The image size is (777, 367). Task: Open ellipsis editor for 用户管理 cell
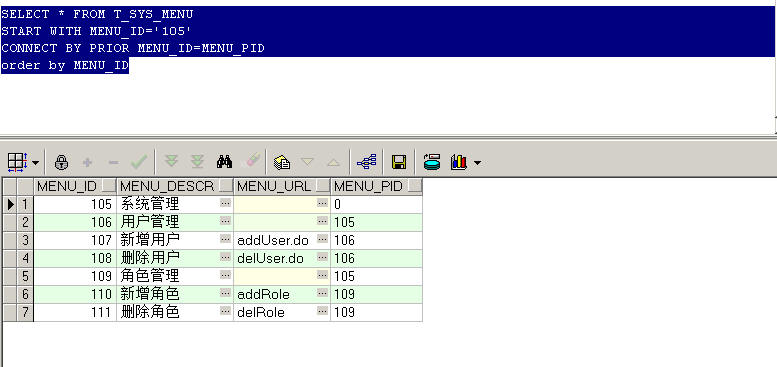[225, 221]
